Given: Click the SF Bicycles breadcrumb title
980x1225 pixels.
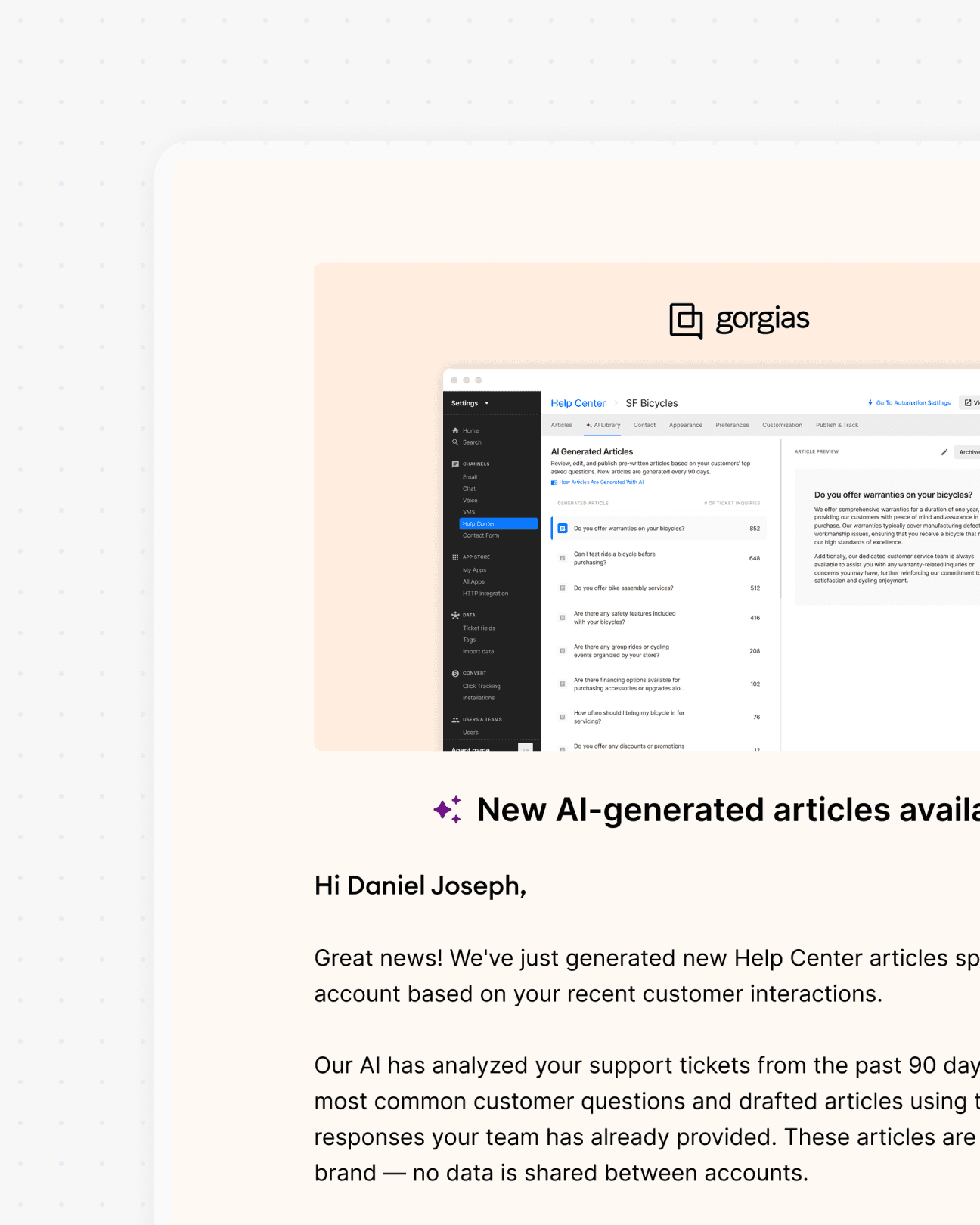Looking at the screenshot, I should tap(652, 403).
